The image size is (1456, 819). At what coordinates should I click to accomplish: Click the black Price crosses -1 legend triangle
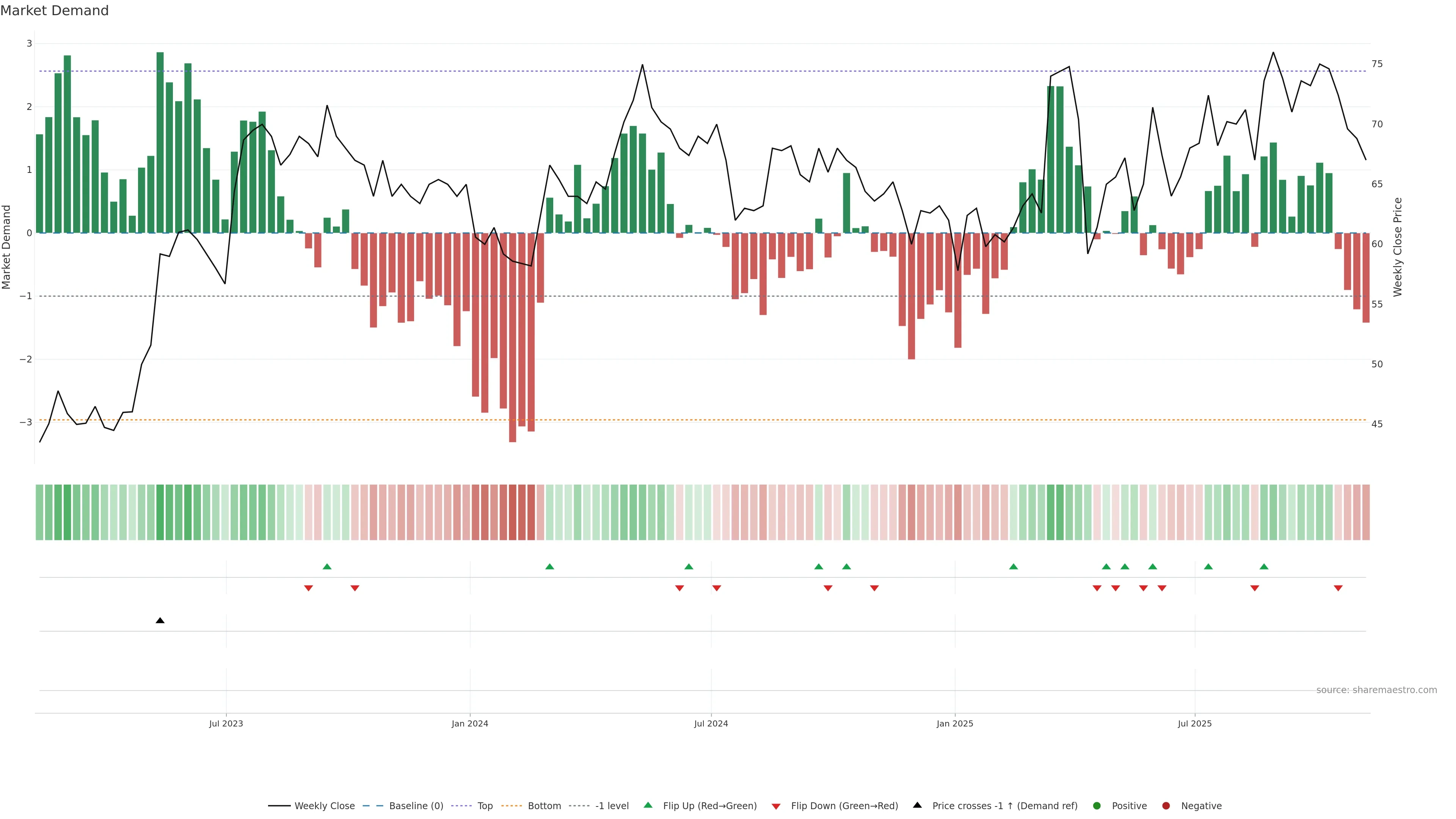[917, 805]
